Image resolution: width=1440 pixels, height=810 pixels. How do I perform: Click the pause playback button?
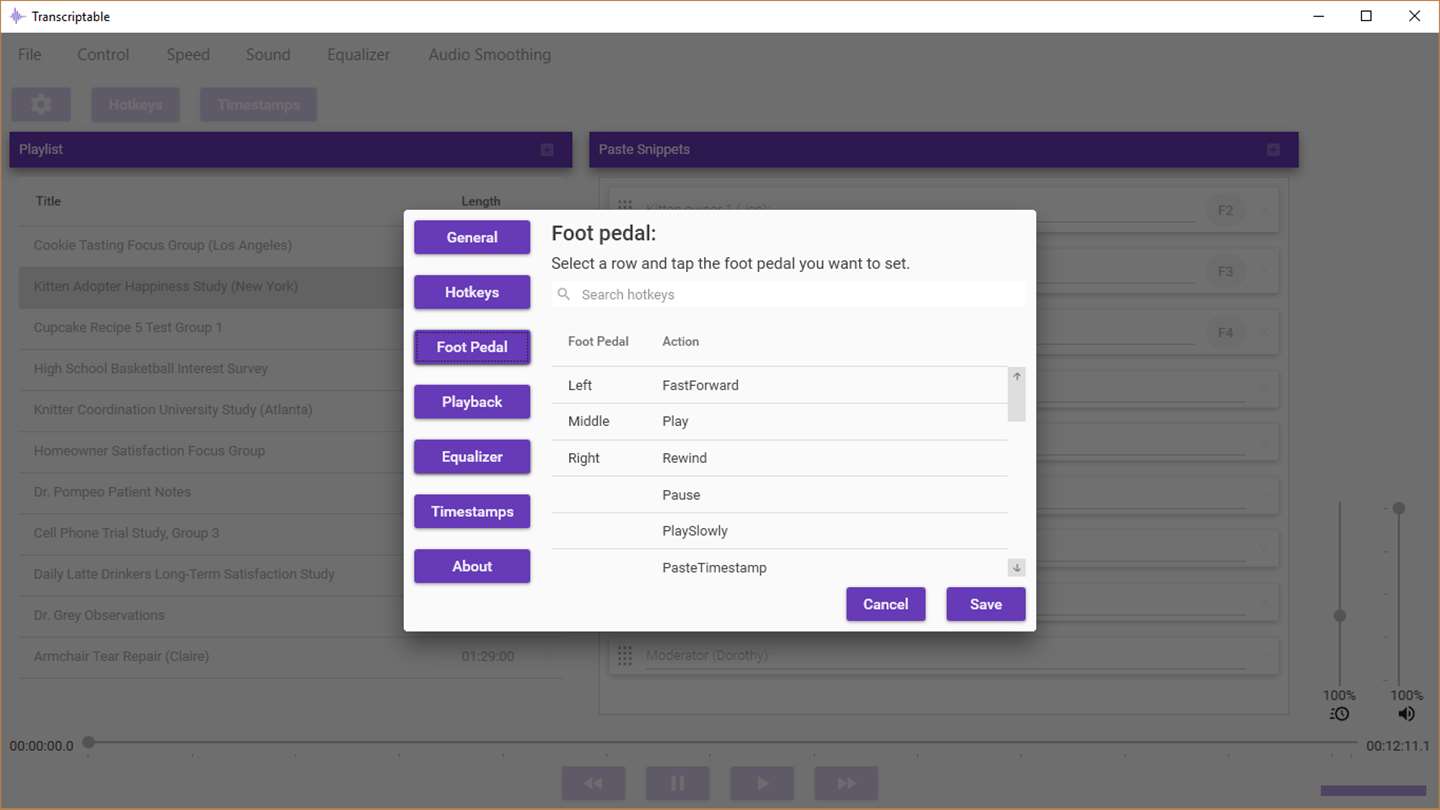(x=678, y=783)
